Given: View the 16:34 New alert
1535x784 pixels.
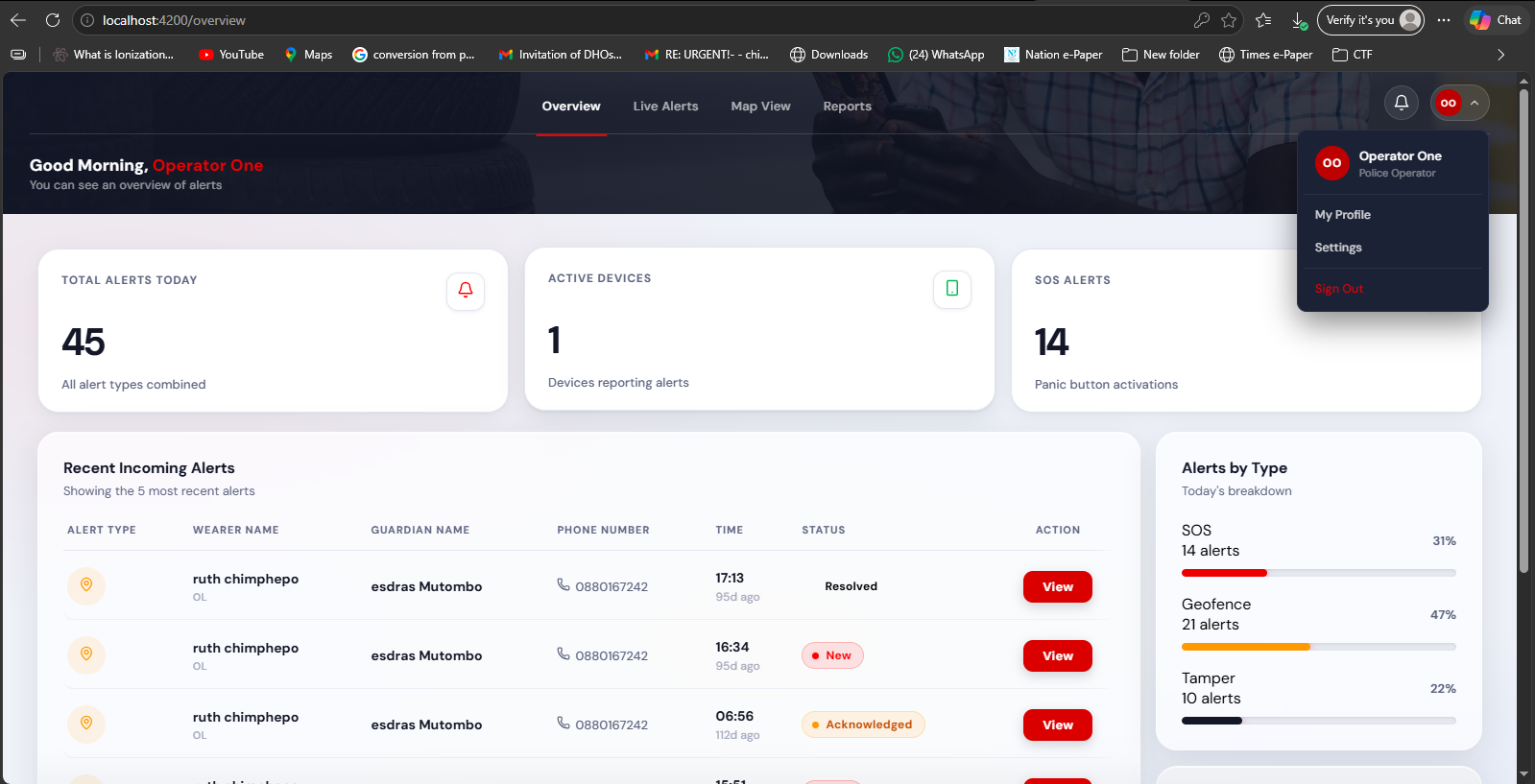Looking at the screenshot, I should coord(1057,655).
